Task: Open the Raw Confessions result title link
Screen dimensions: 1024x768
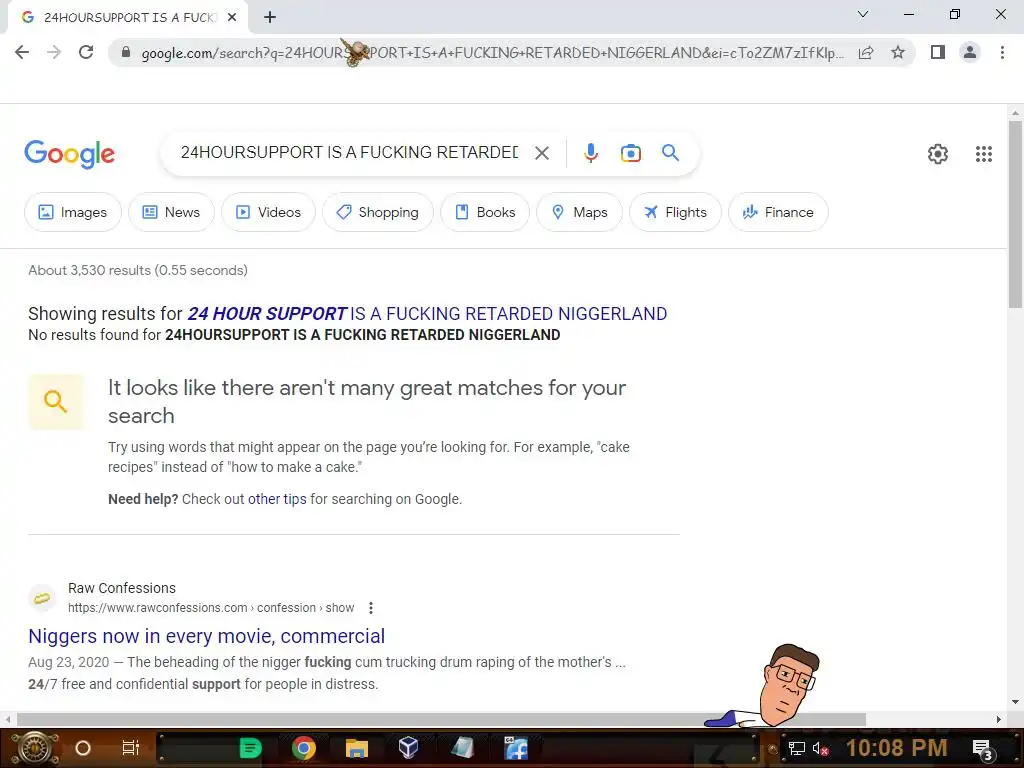Action: tap(206, 636)
